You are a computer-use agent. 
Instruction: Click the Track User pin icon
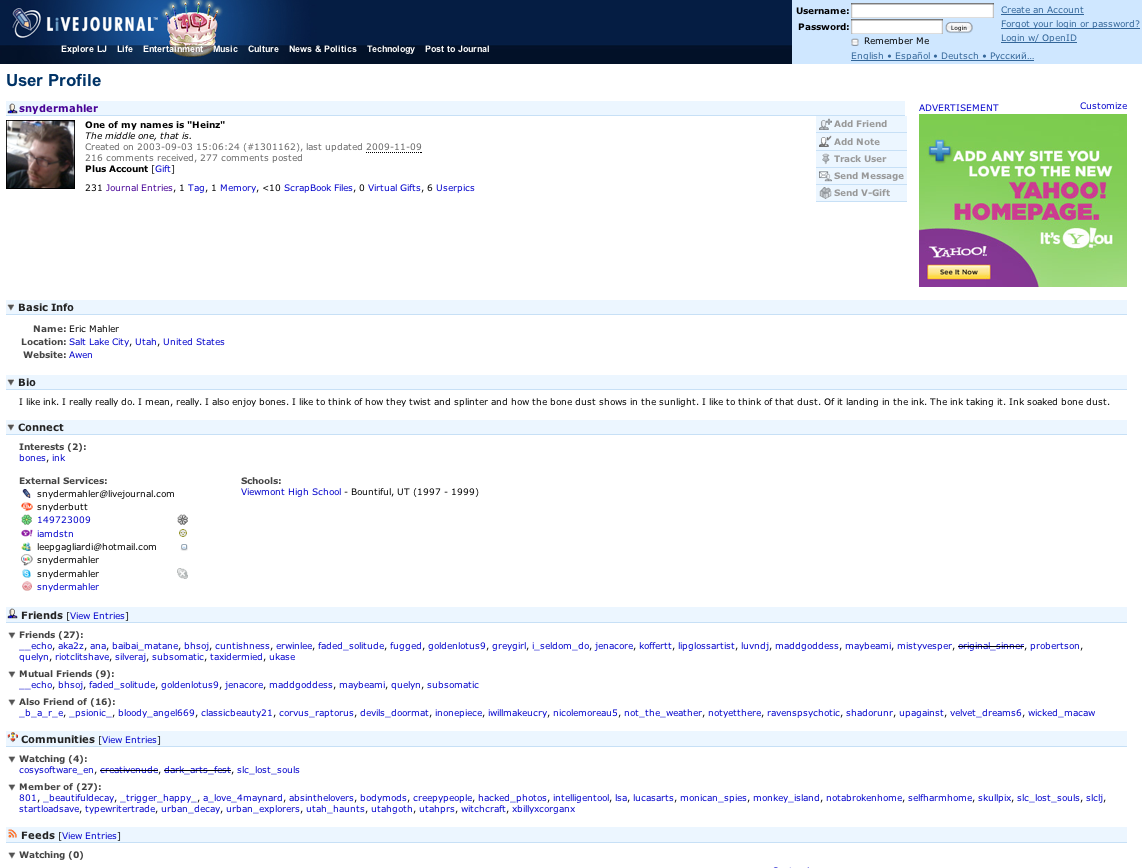[825, 159]
